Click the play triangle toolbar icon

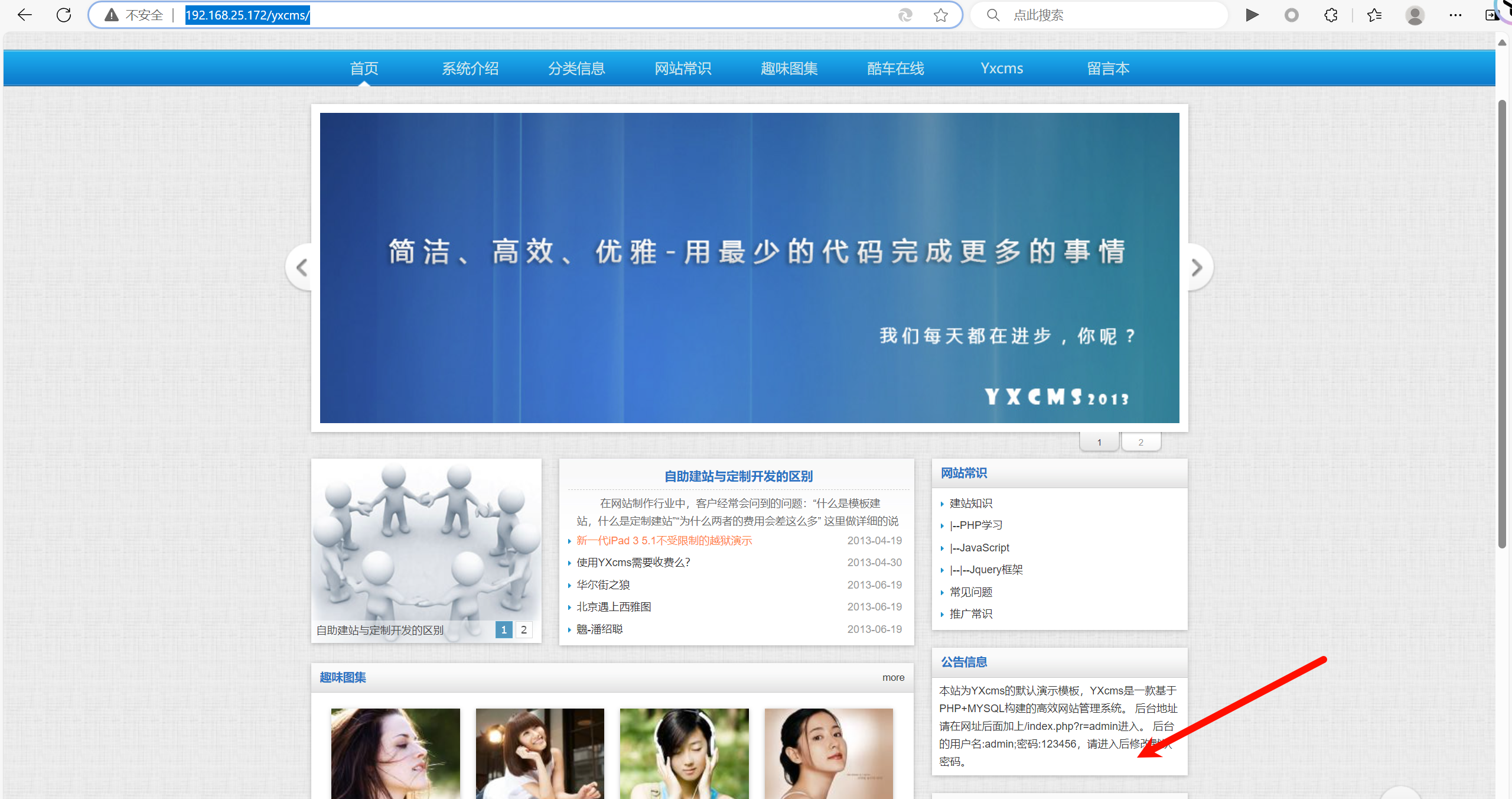[x=1252, y=15]
